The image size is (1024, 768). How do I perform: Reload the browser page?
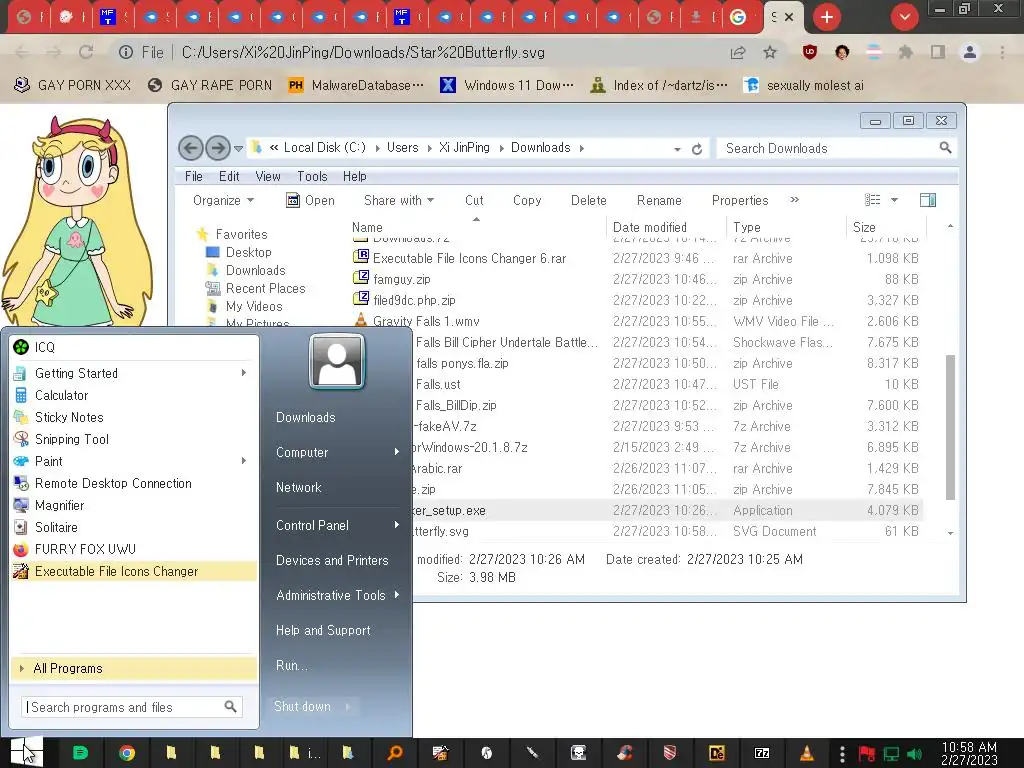(x=86, y=52)
